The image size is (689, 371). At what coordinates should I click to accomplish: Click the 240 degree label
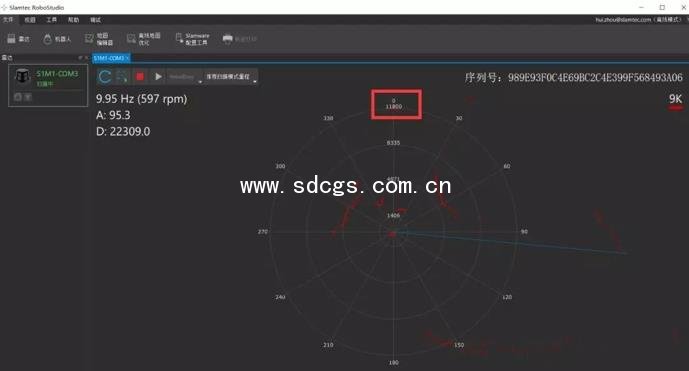tap(280, 297)
